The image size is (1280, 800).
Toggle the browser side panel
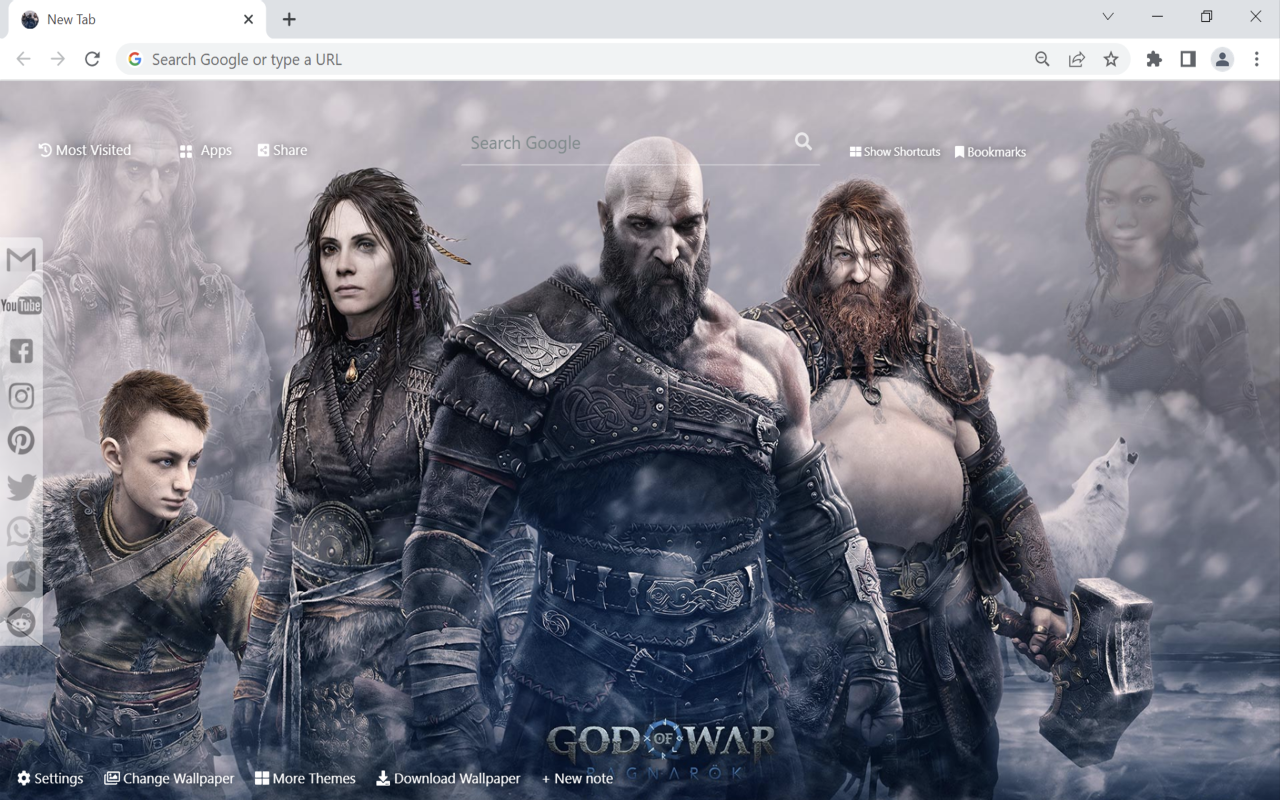coord(1188,59)
